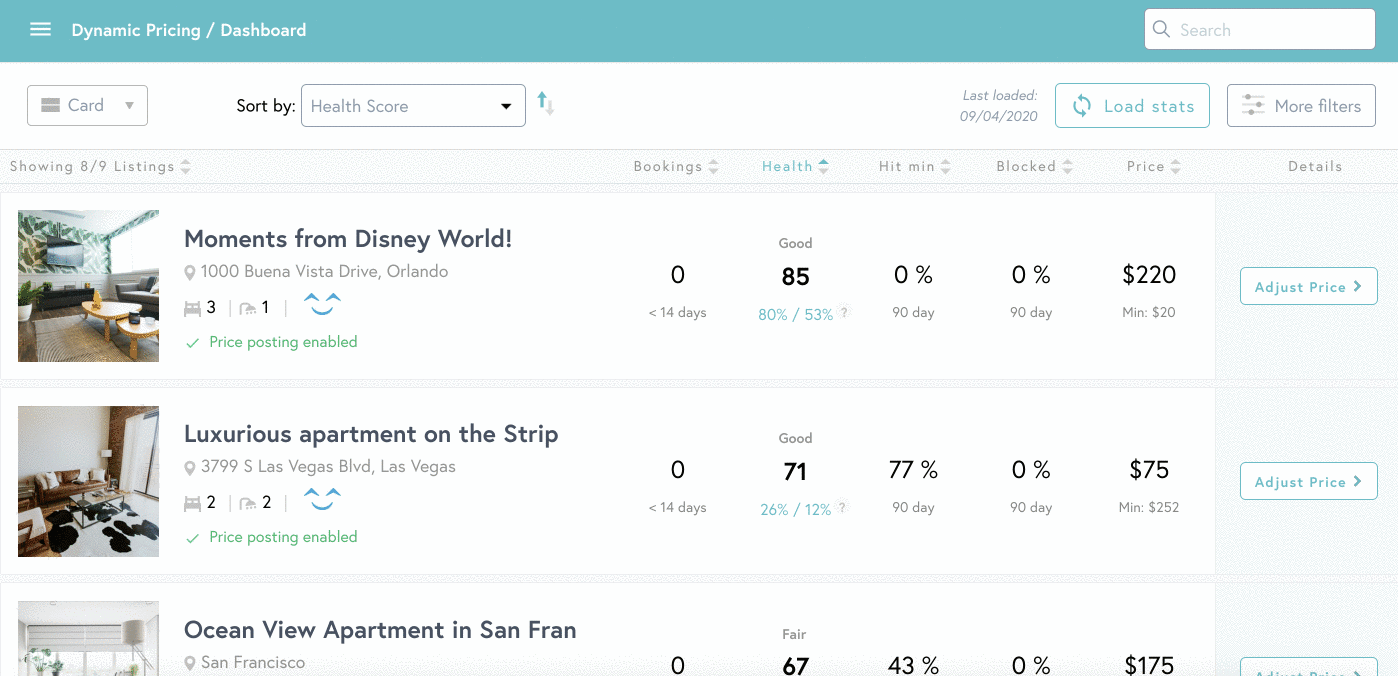Click location pin for 3799 S Las Vegas Blvd
The width and height of the screenshot is (1398, 676).
click(190, 467)
